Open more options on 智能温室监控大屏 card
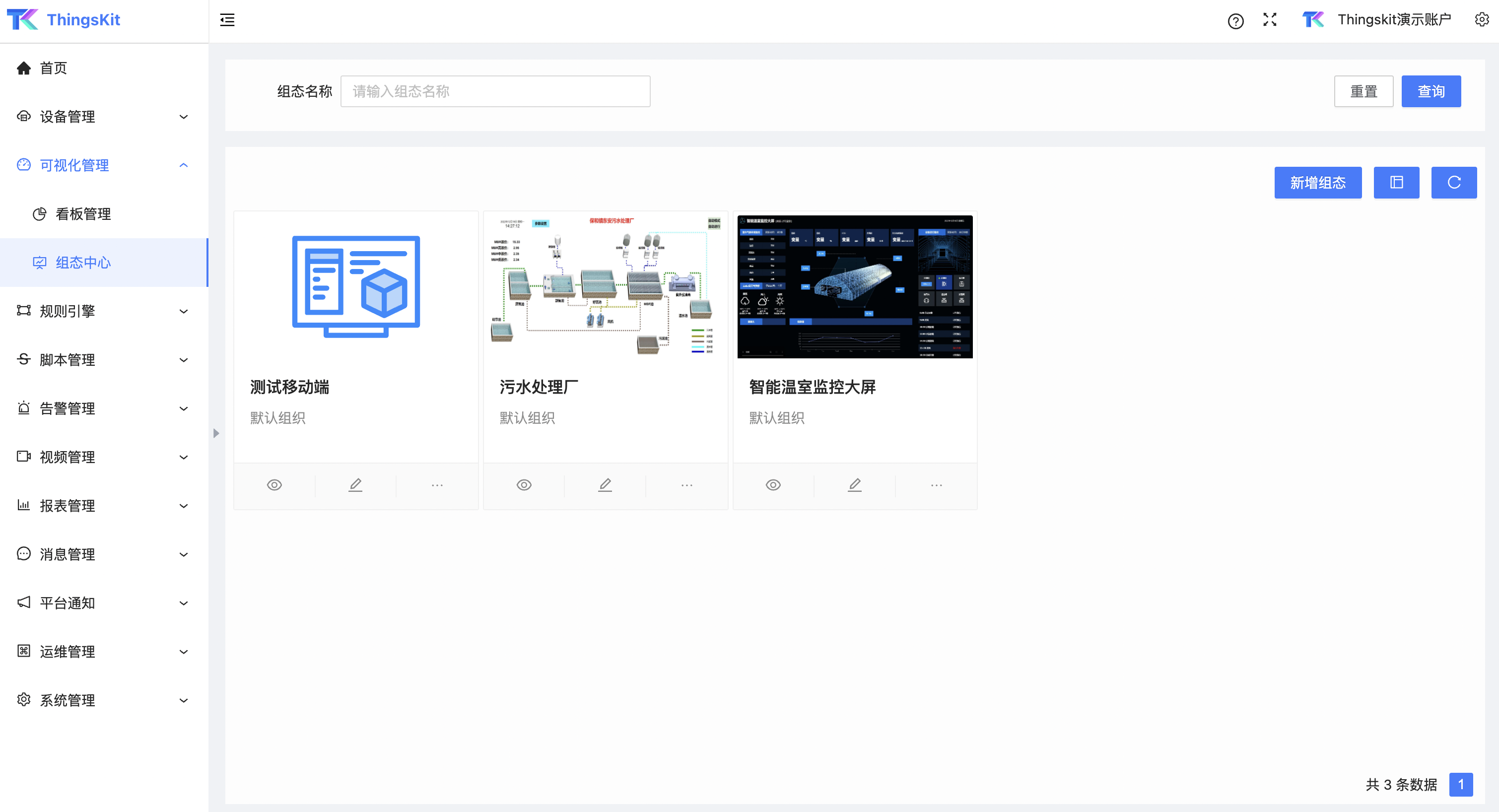1499x812 pixels. (936, 485)
